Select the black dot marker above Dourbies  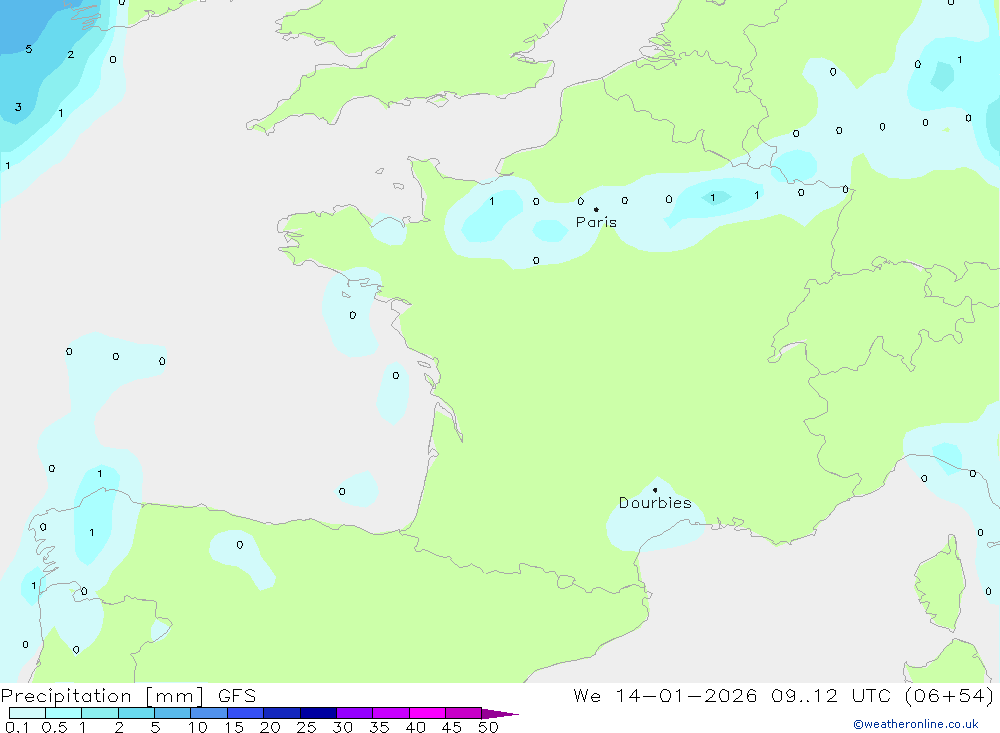(655, 490)
